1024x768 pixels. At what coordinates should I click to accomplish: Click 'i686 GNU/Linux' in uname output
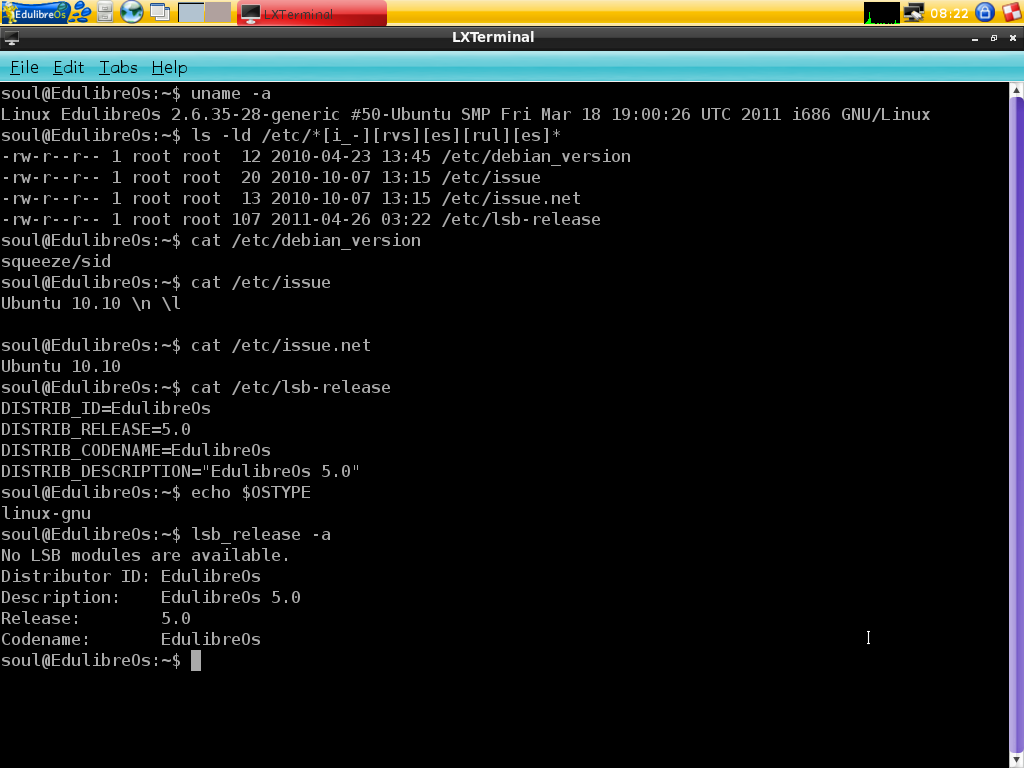point(861,114)
